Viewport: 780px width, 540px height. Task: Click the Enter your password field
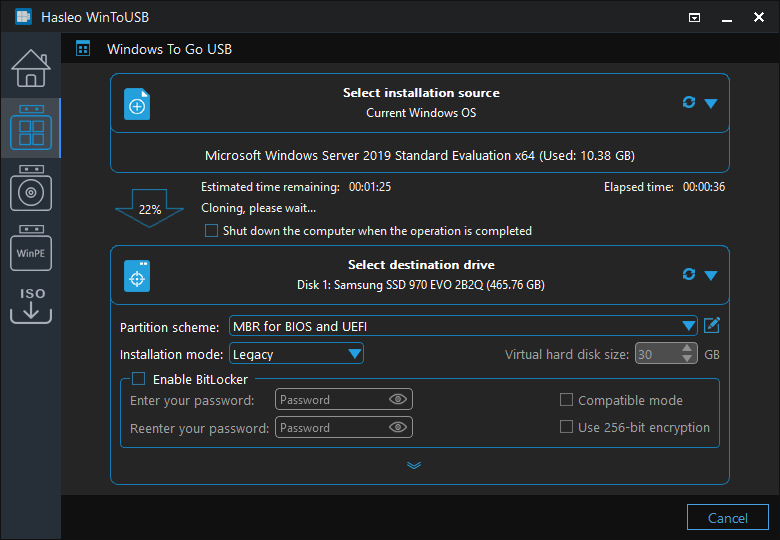[x=344, y=399]
